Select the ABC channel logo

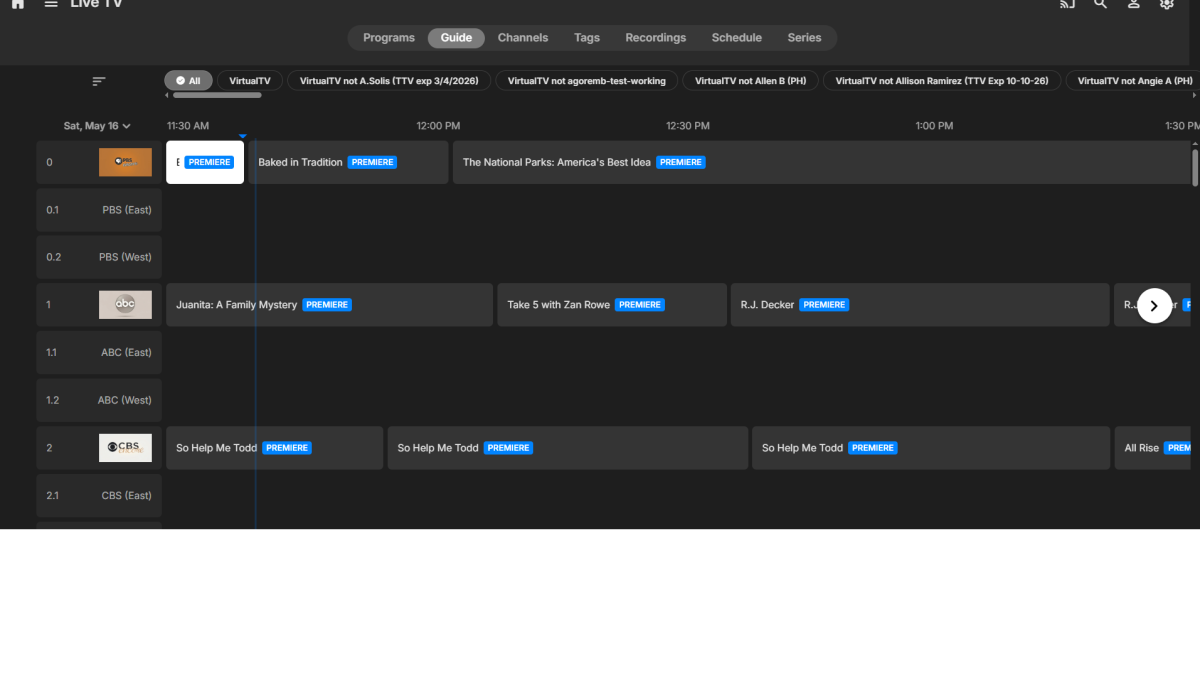click(125, 305)
